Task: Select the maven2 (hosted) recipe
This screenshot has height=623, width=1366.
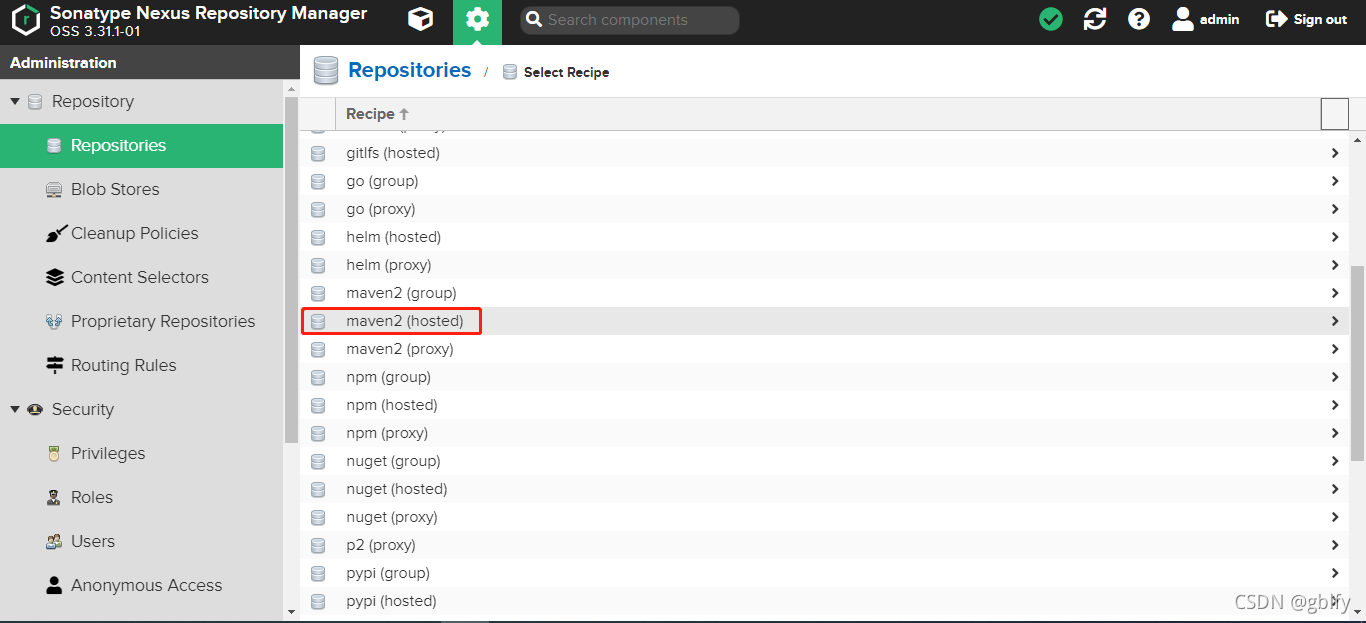Action: pyautogui.click(x=825, y=321)
